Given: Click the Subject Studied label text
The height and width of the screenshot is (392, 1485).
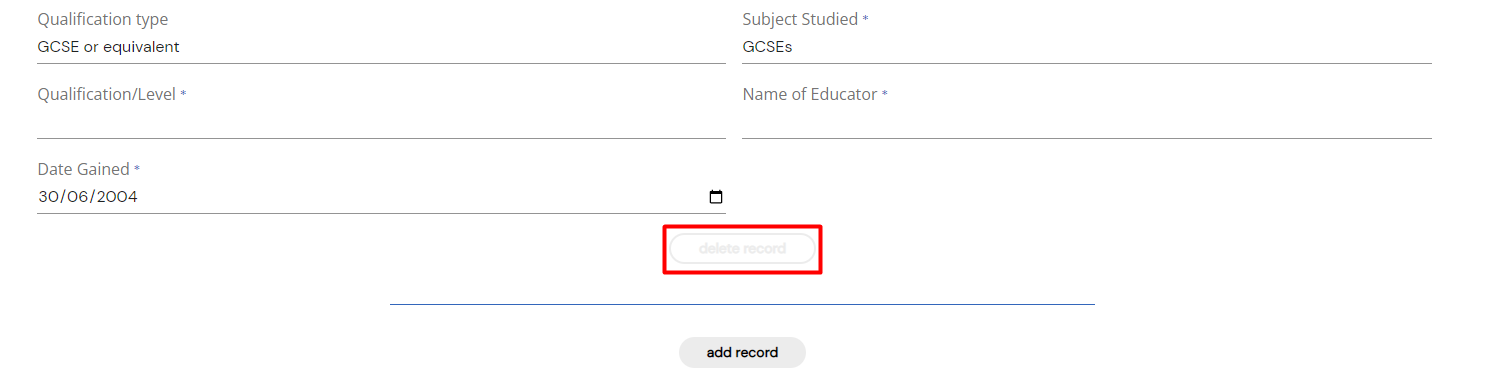Looking at the screenshot, I should (x=800, y=20).
